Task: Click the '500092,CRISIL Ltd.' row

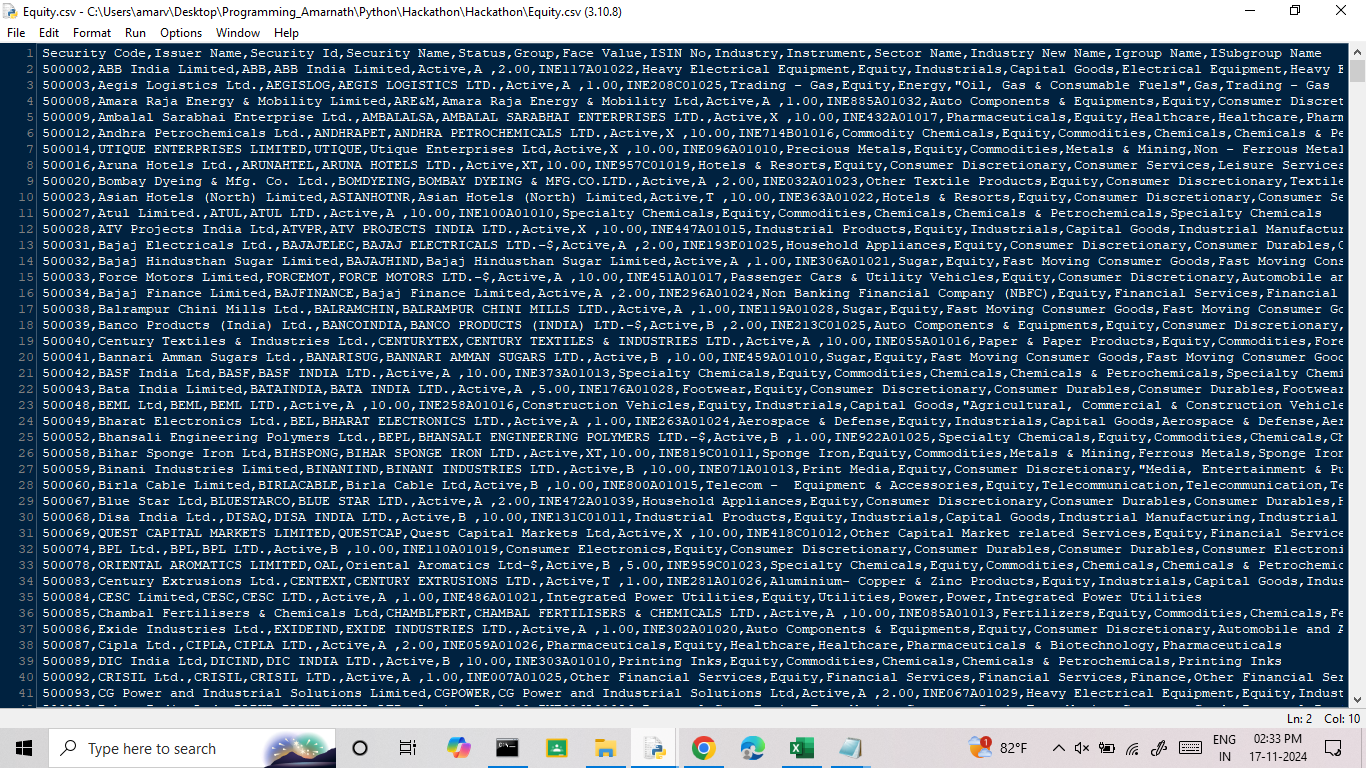Action: tap(694, 677)
